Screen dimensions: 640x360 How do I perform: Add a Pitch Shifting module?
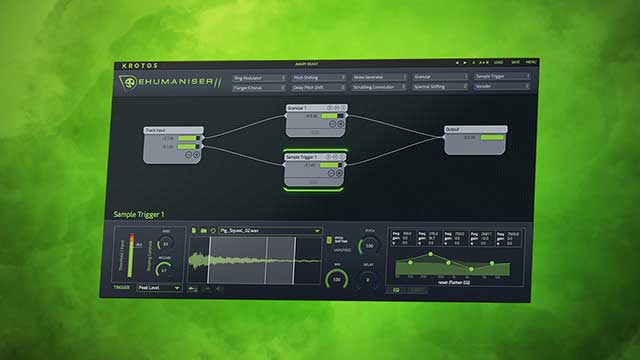click(x=319, y=77)
